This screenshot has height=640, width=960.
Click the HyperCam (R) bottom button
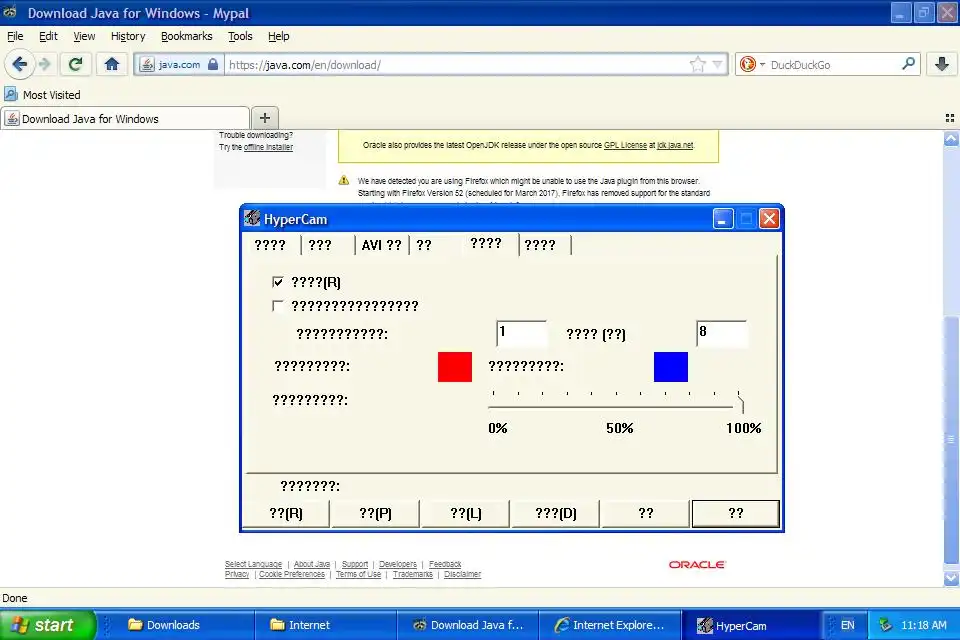coord(286,513)
